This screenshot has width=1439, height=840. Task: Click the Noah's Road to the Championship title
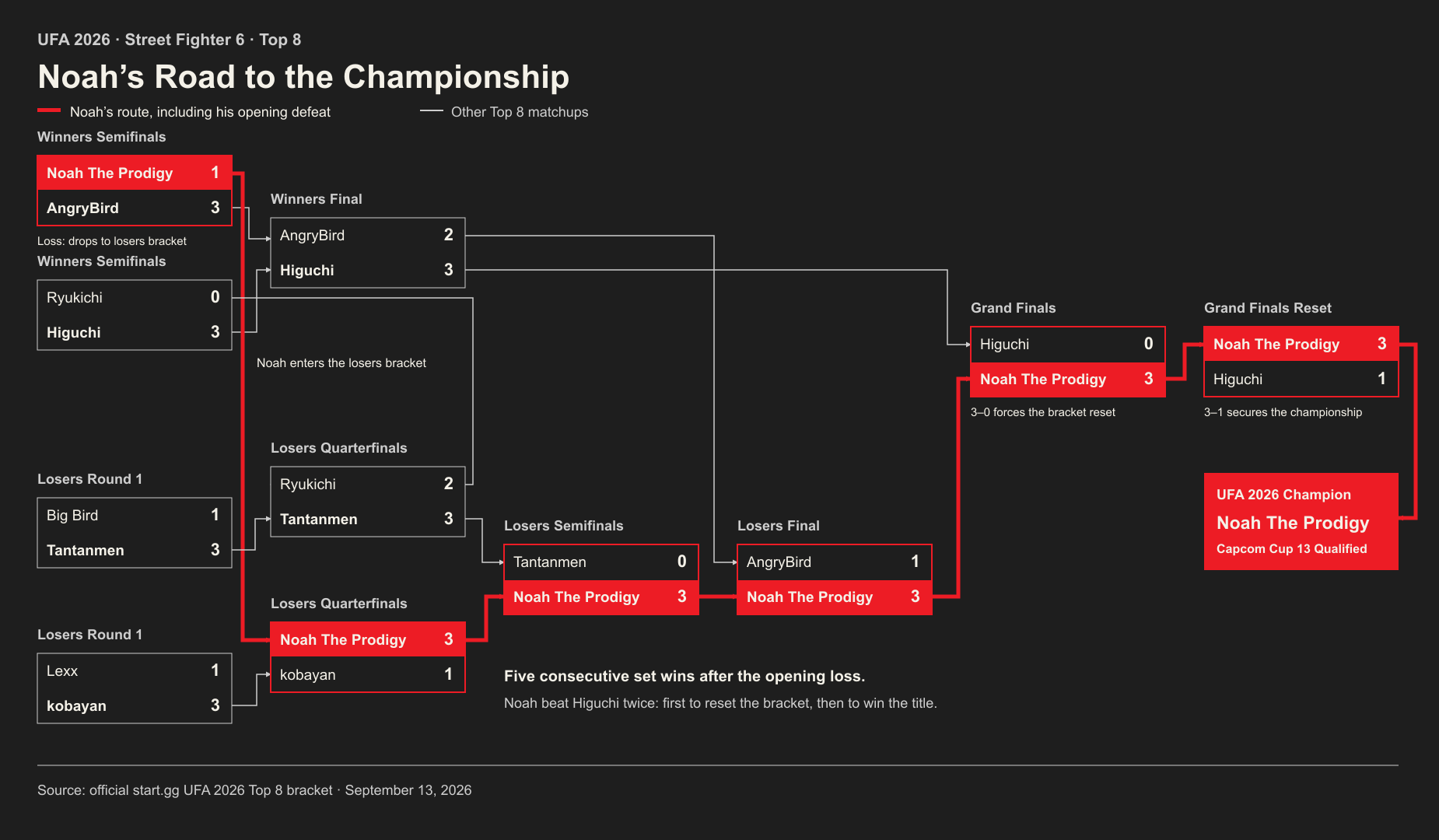303,77
